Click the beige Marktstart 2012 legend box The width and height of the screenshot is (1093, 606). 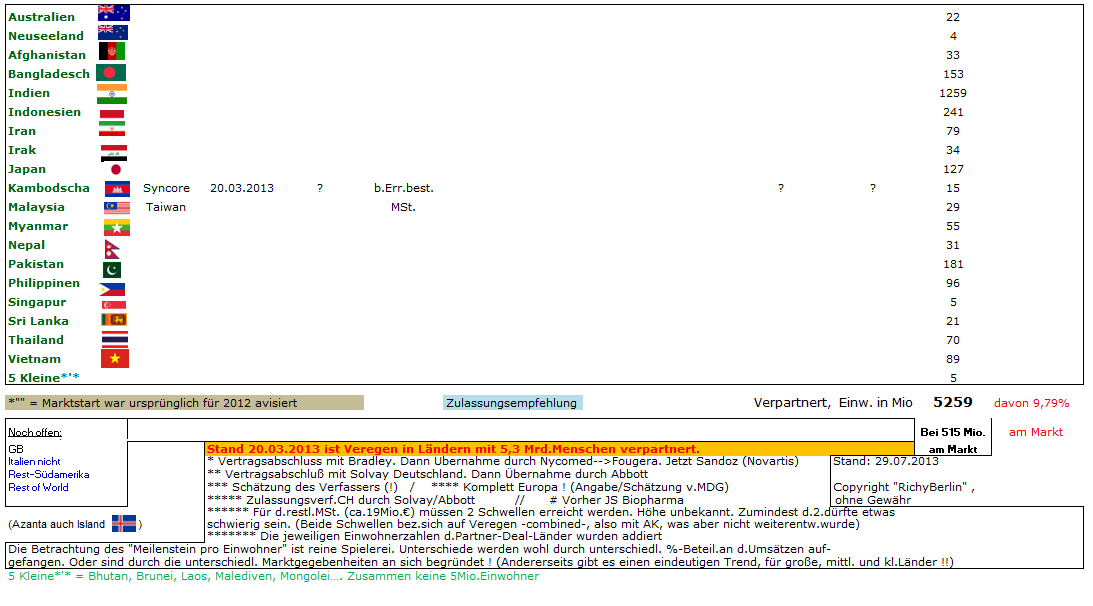coord(185,403)
